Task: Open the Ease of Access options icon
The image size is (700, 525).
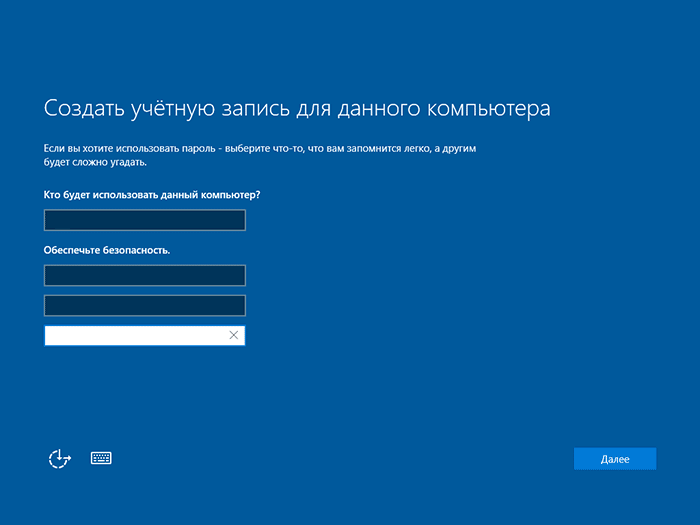Action: click(x=60, y=458)
